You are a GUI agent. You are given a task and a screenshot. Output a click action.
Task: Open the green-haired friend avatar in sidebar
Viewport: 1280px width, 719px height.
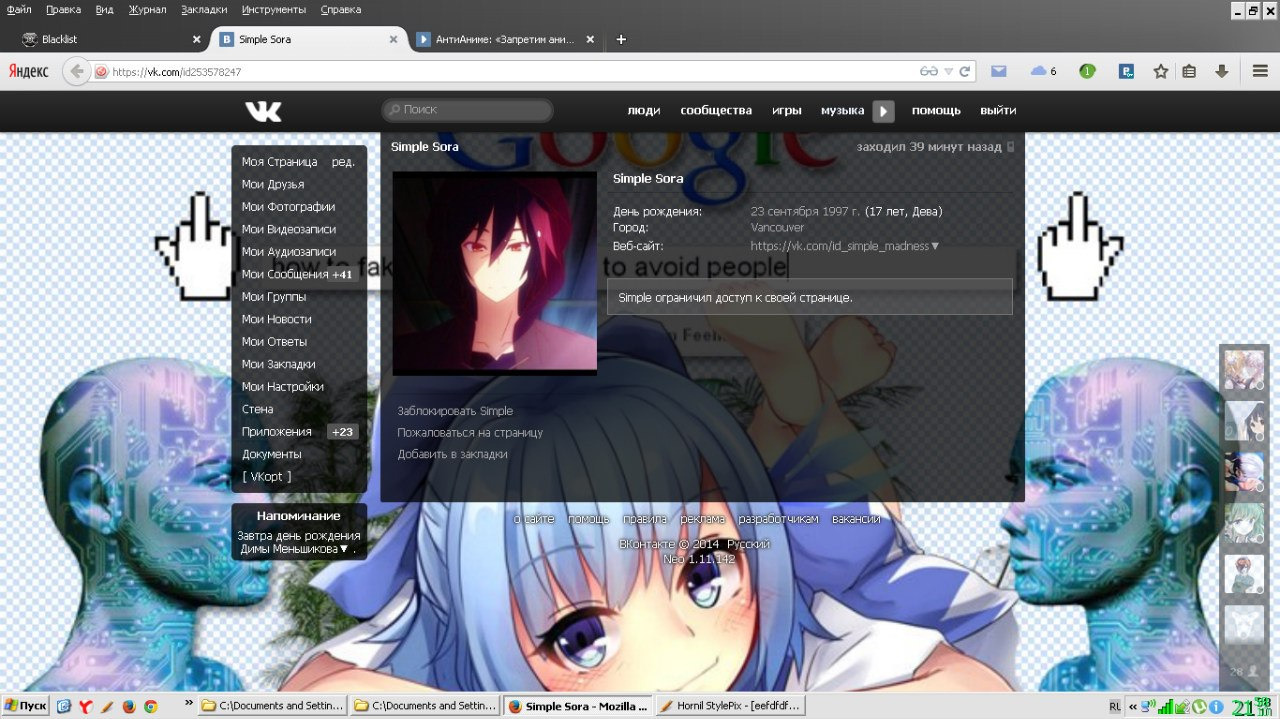(1244, 523)
